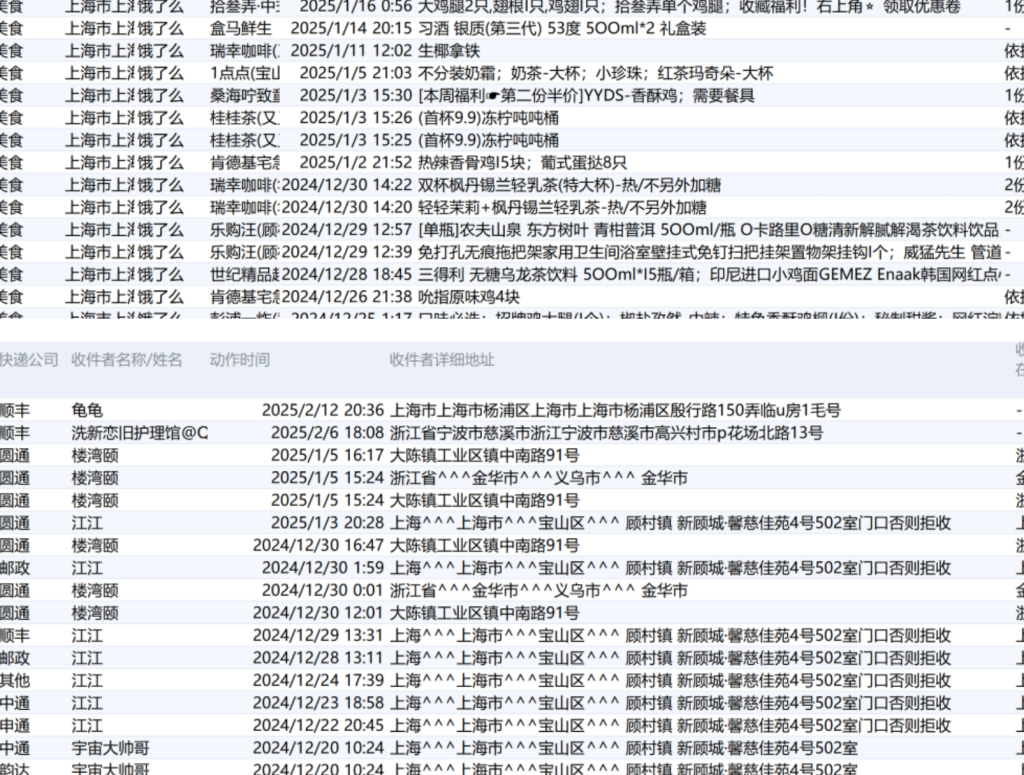The image size is (1024, 775).
Task: Click the 2024/12/30 0:01 action time
Action: tap(323, 591)
